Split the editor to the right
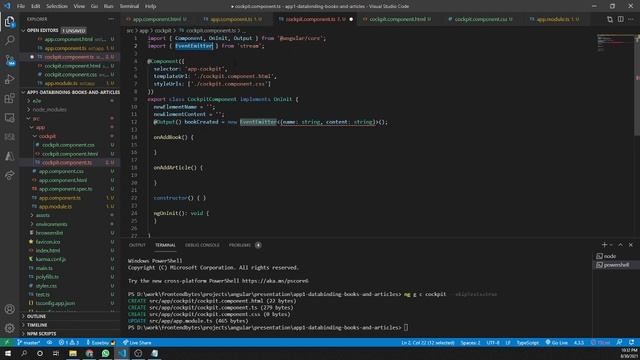 coord(620,19)
